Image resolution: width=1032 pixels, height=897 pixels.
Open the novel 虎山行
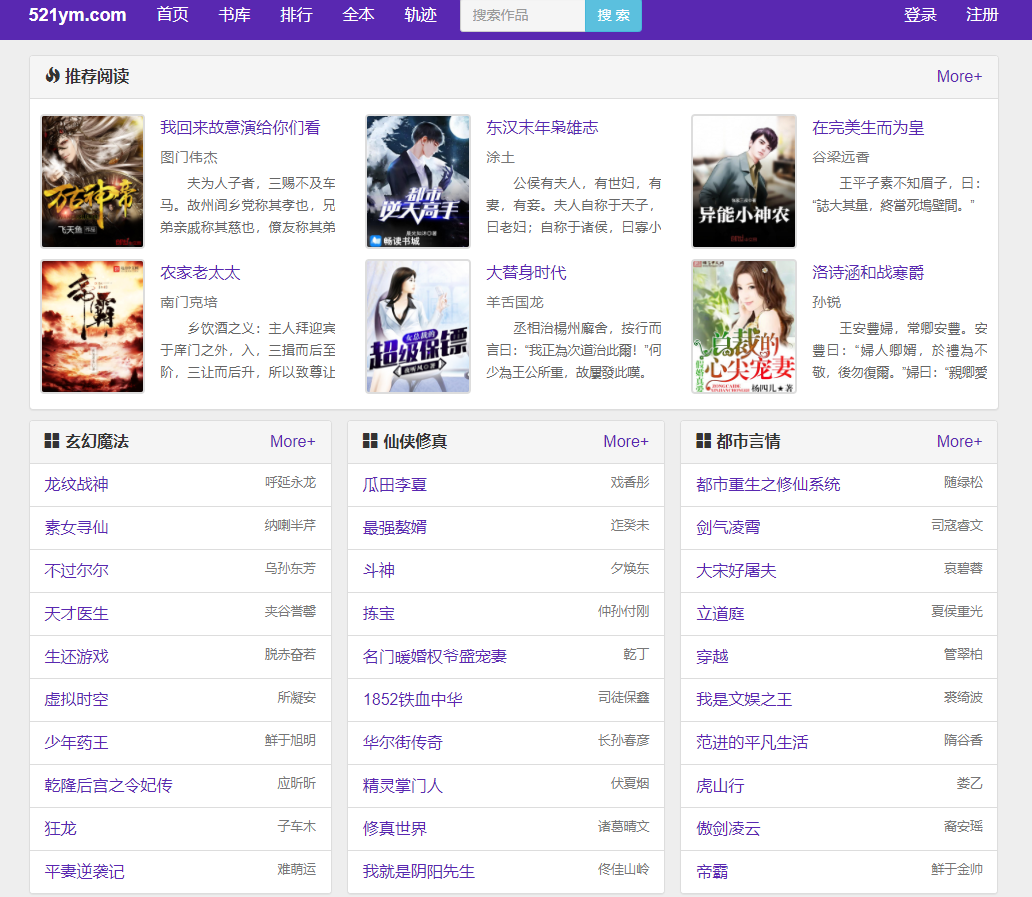[720, 785]
